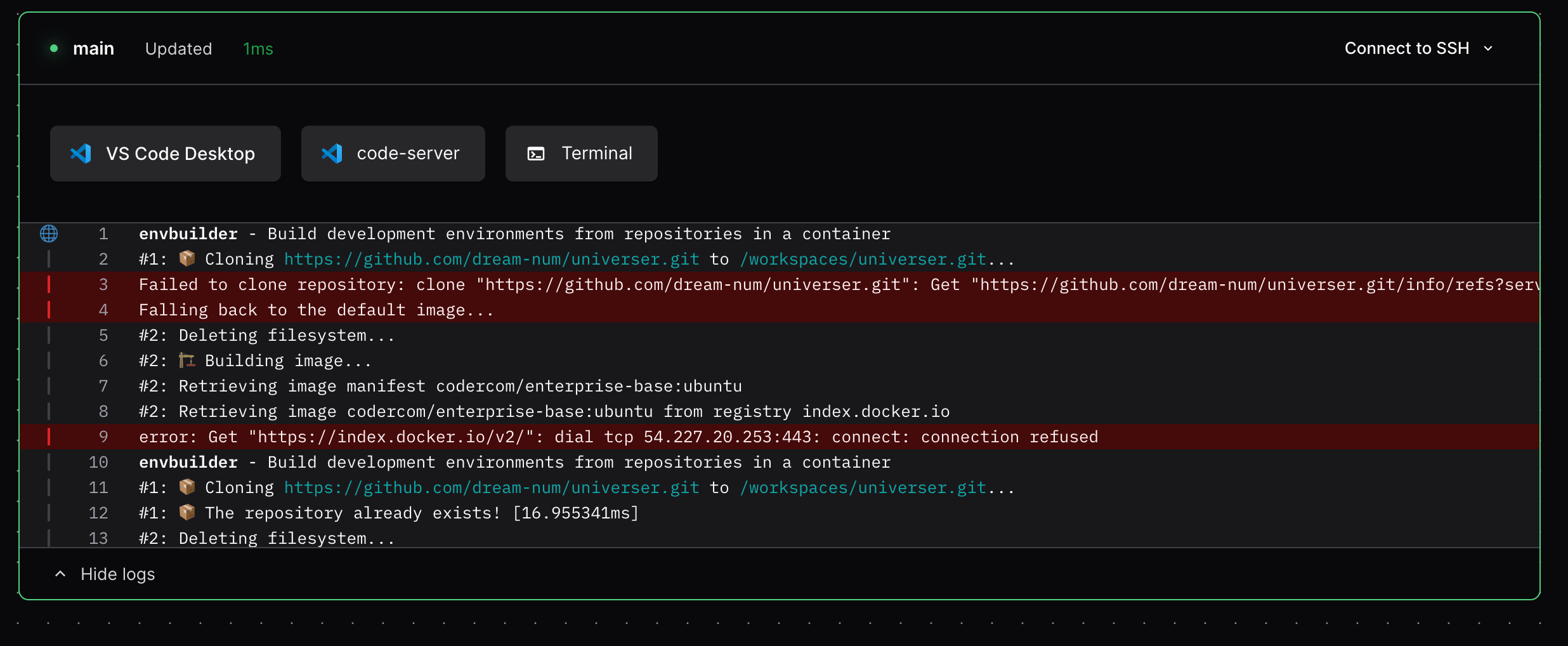Click the VS Code logo on code-server button
This screenshot has height=646, width=1568.
[x=332, y=154]
